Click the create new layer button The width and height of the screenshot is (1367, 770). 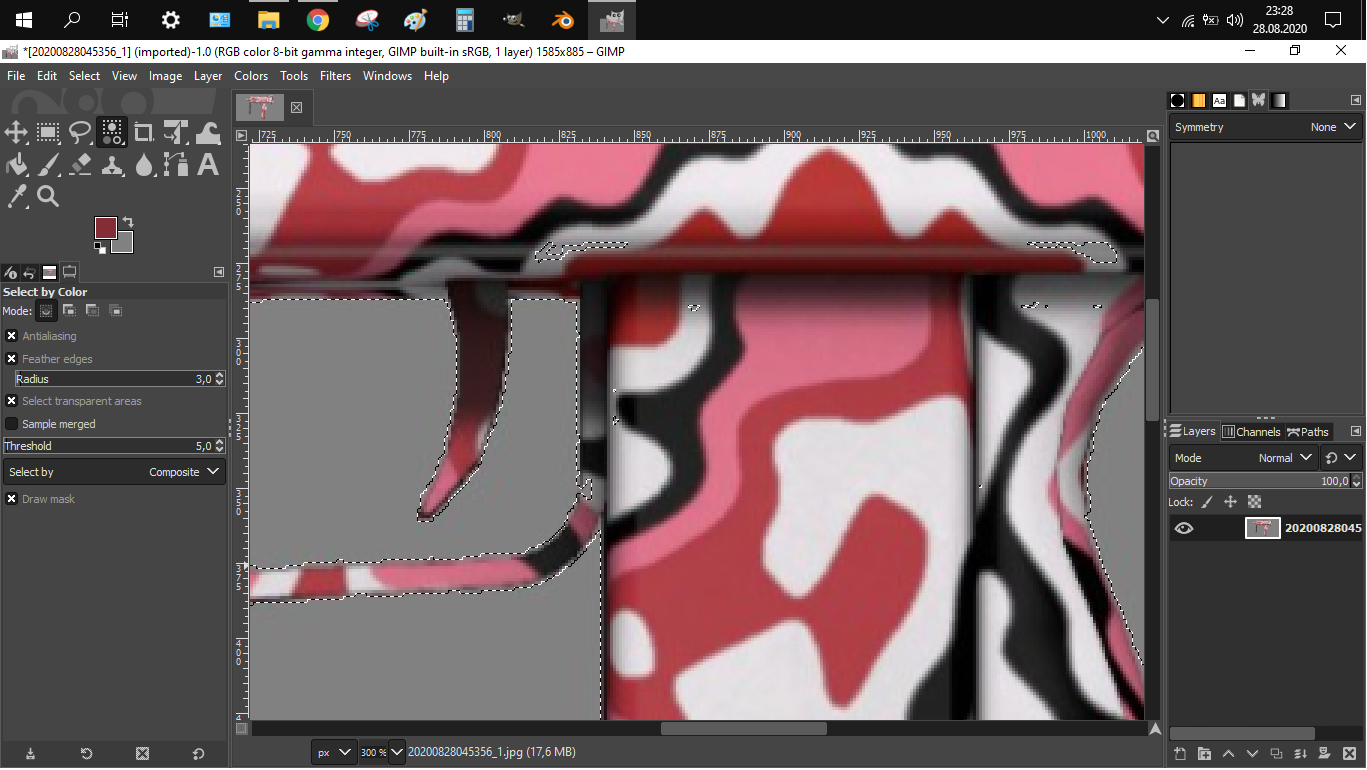click(1180, 753)
